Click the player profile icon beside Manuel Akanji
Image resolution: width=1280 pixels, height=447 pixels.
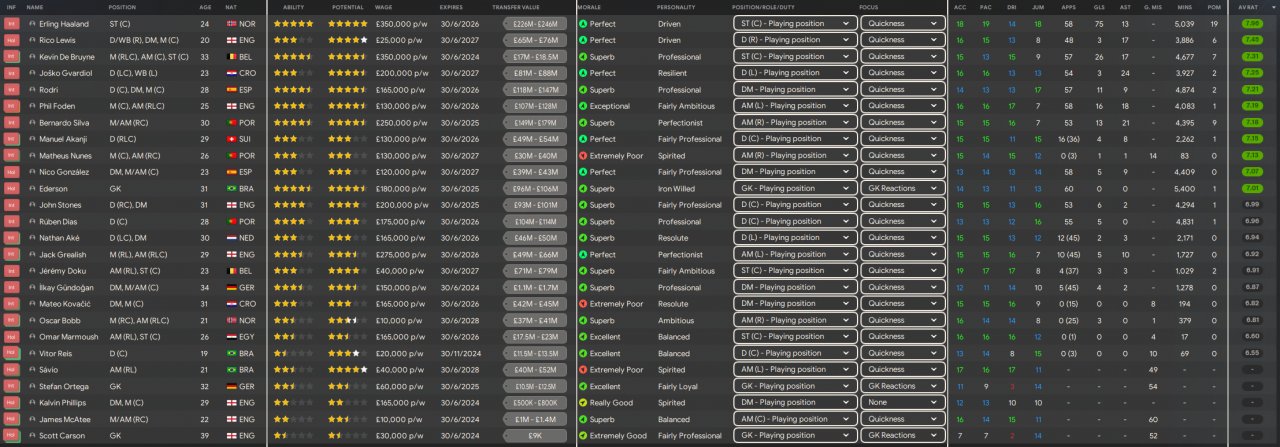click(x=31, y=138)
